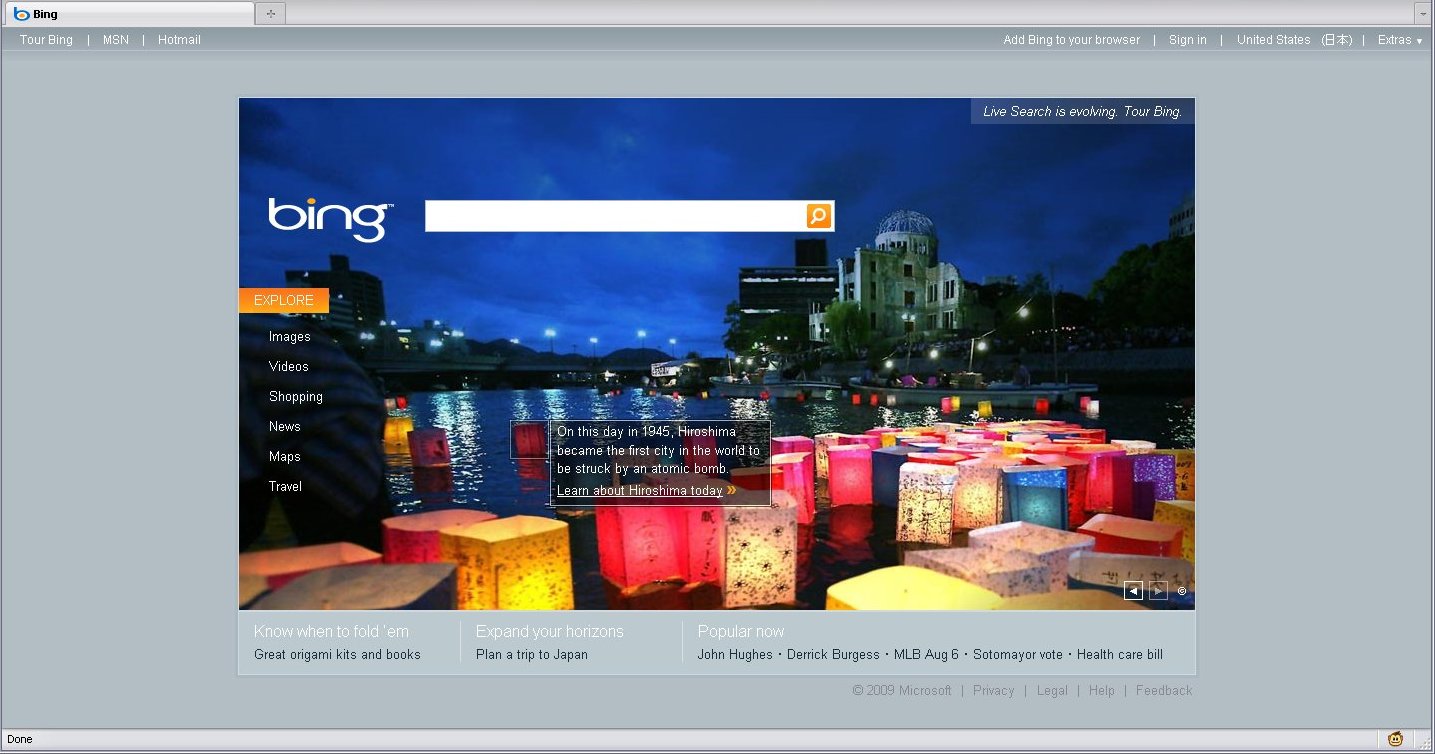
Task: Click the Learn about Hiroshima today link
Action: [x=639, y=491]
